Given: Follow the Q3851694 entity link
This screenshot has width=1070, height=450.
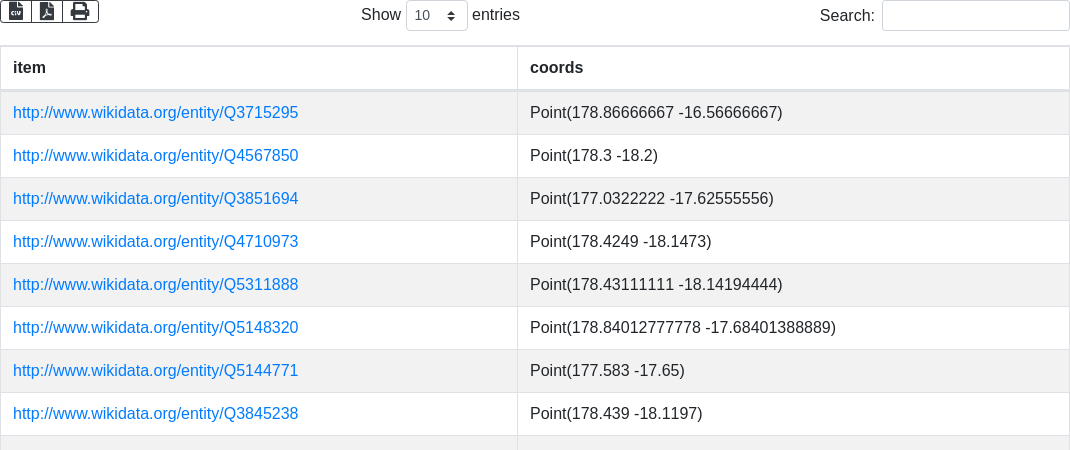Looking at the screenshot, I should pyautogui.click(x=155, y=199).
